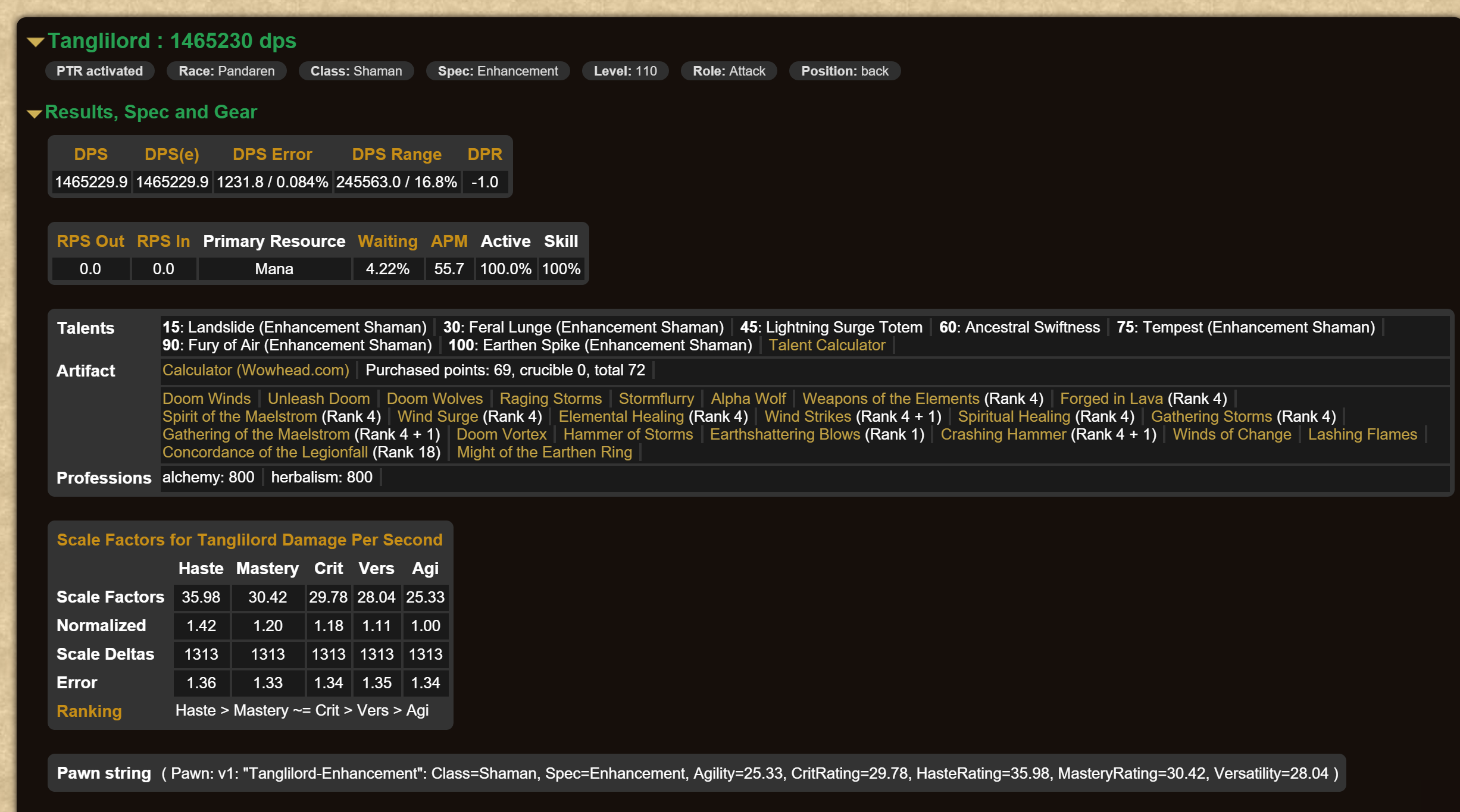Viewport: 1460px width, 812px height.
Task: Open the Talent Calculator link
Action: click(826, 345)
